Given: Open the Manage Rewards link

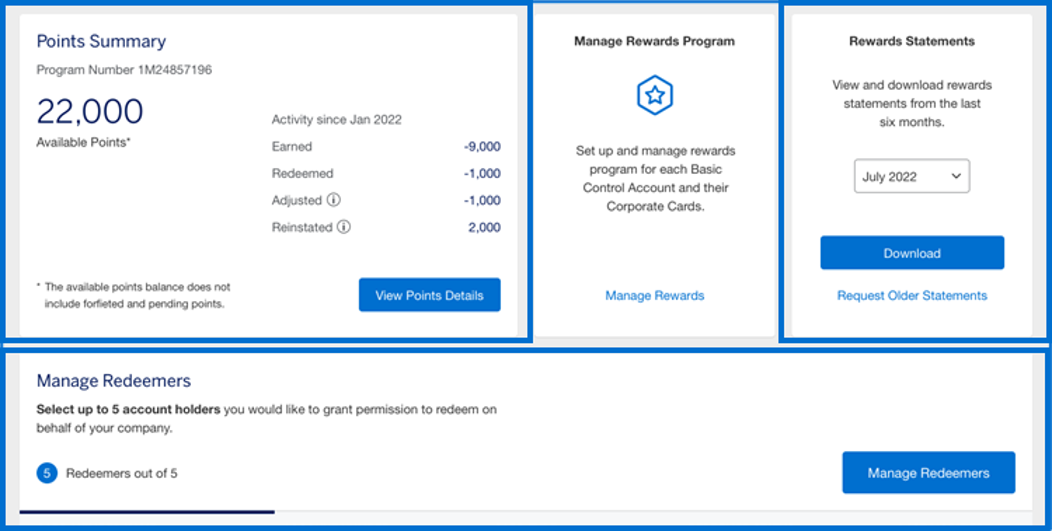Looking at the screenshot, I should point(654,295).
